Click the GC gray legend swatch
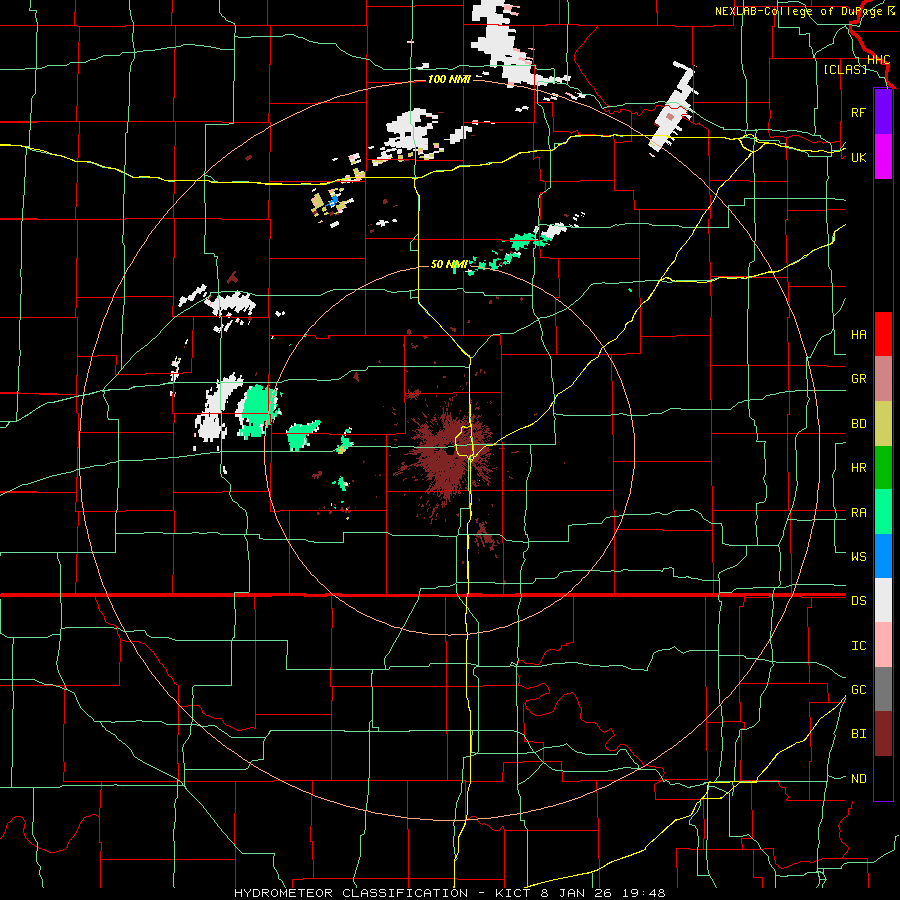 [883, 689]
